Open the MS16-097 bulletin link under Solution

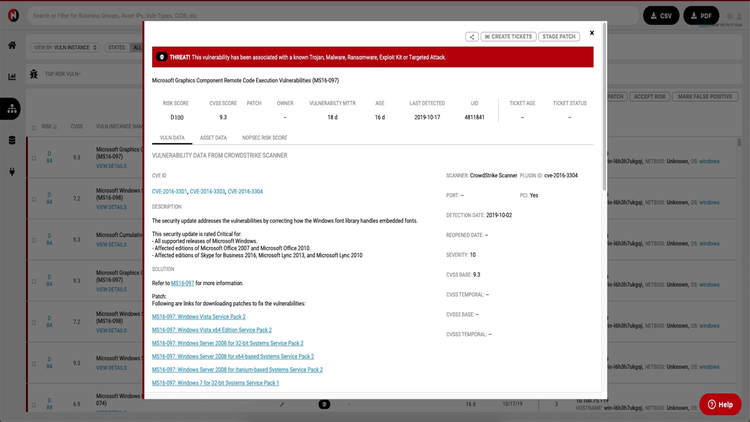tap(182, 283)
